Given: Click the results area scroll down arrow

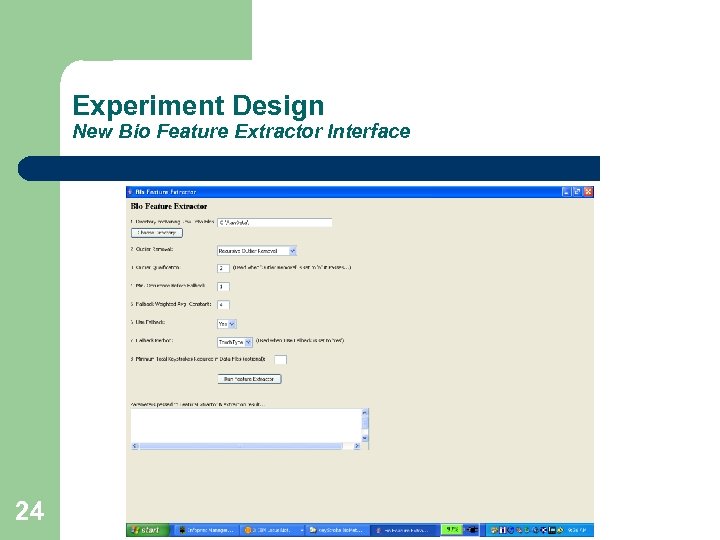Looking at the screenshot, I should pos(365,439).
